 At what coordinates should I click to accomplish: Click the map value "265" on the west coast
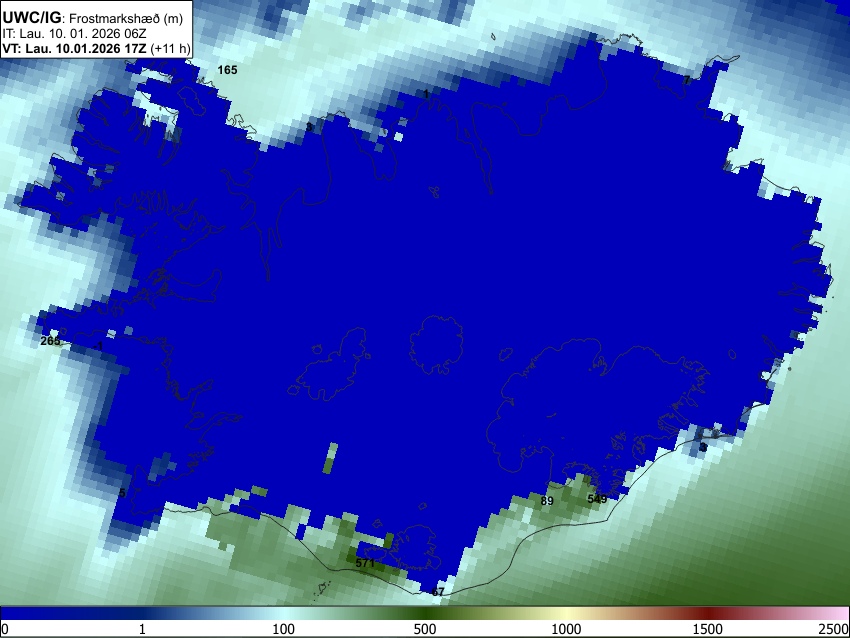pos(50,341)
